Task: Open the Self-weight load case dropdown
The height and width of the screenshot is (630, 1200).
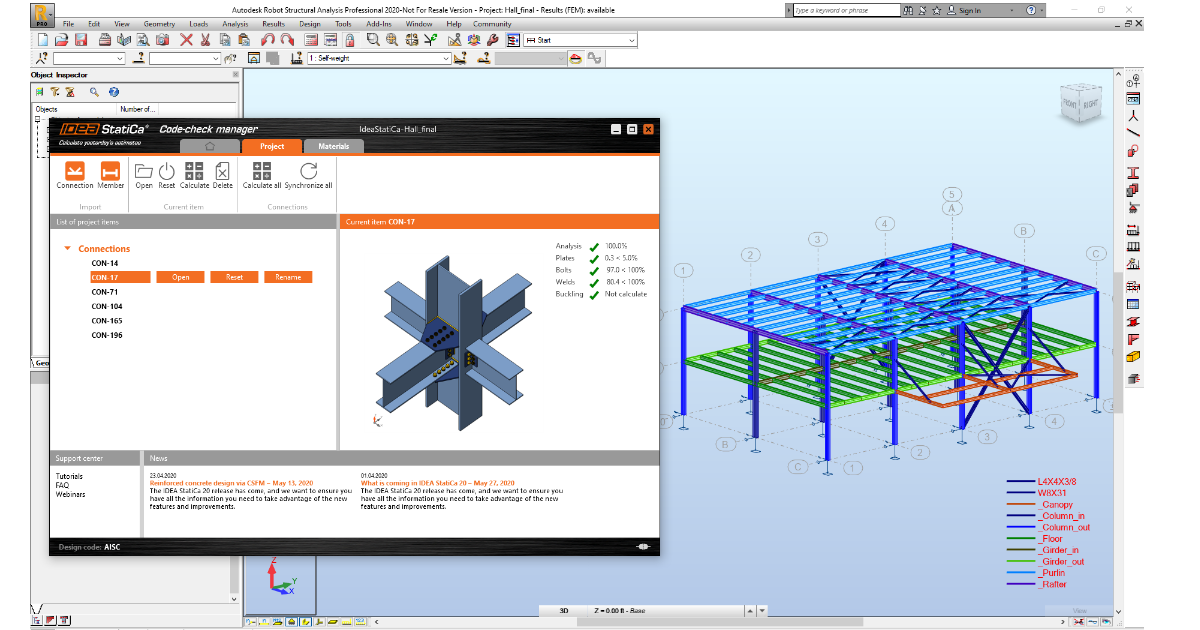Action: [x=449, y=57]
